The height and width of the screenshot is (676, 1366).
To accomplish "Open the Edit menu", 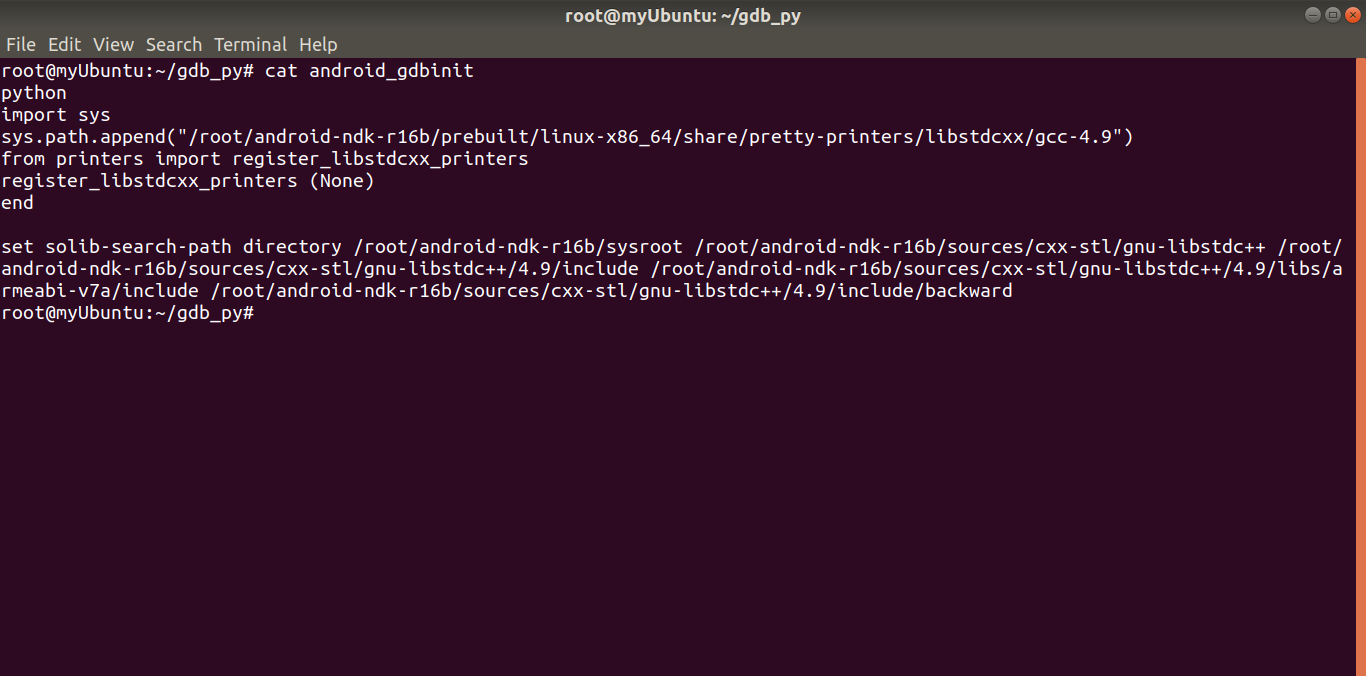I will pos(65,45).
